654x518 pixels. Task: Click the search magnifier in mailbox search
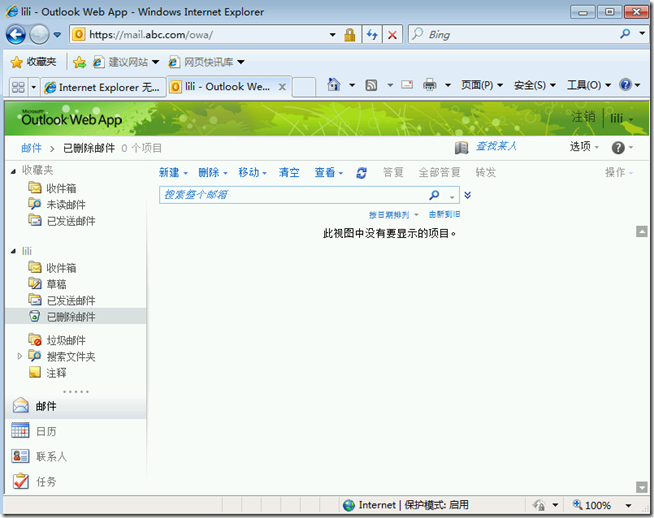click(x=434, y=195)
